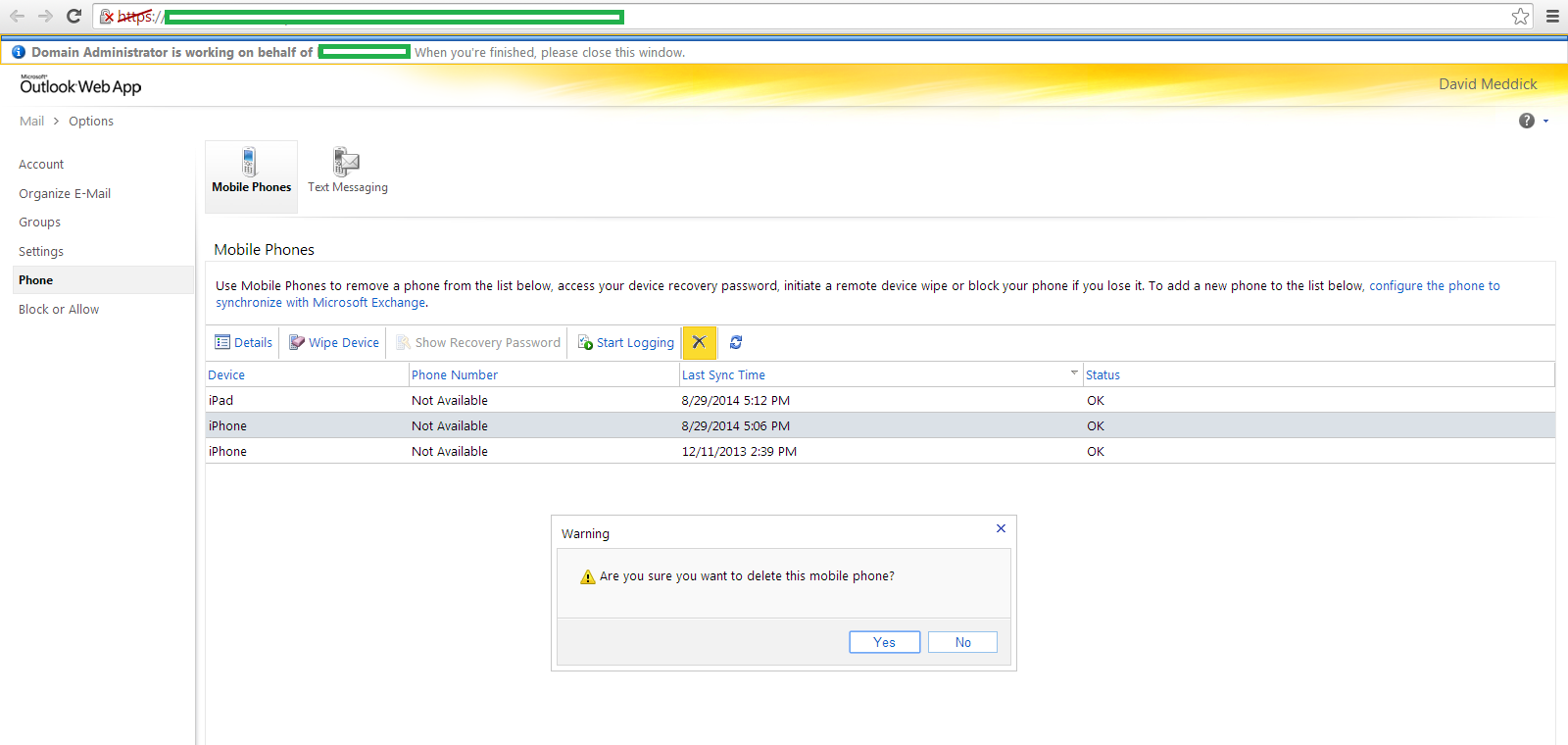Sort by the Phone Number column header
The height and width of the screenshot is (745, 1568).
coord(455,375)
